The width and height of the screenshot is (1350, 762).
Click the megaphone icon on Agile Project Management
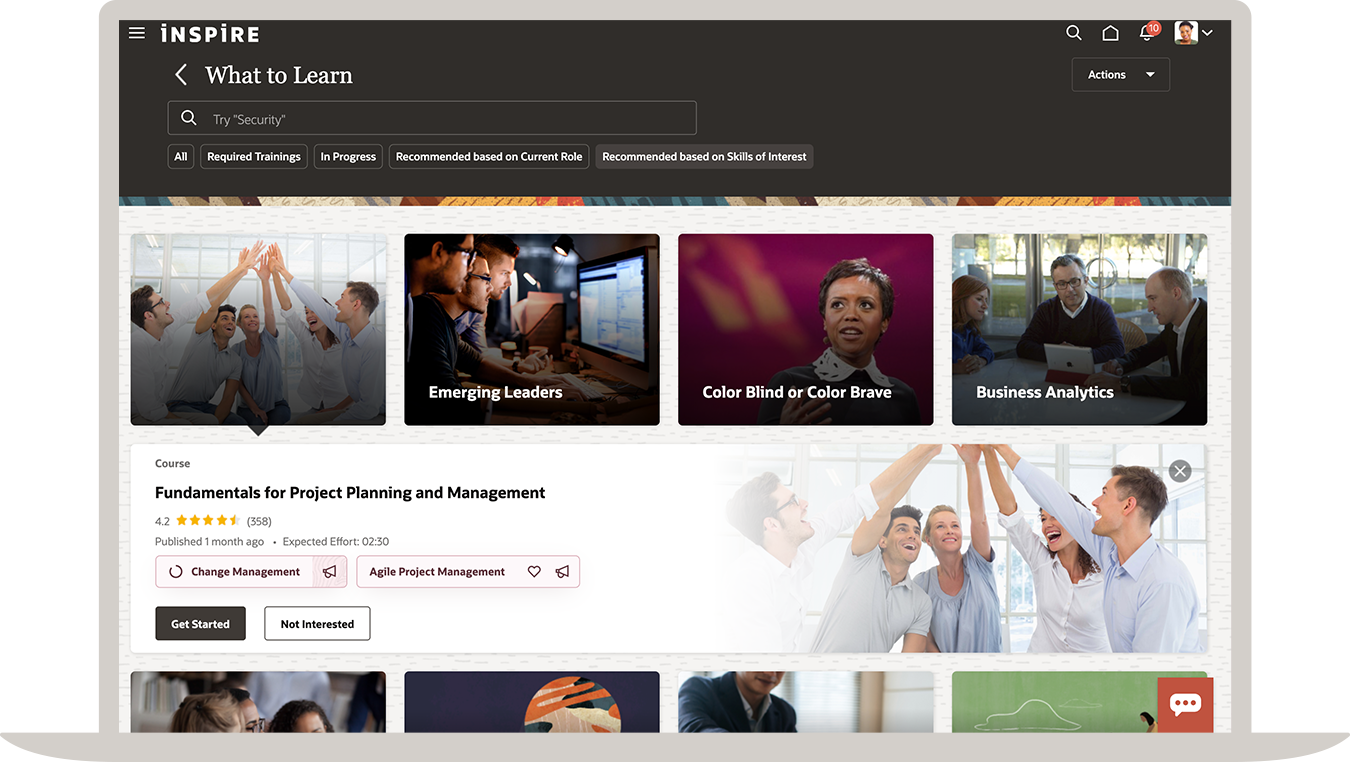562,572
